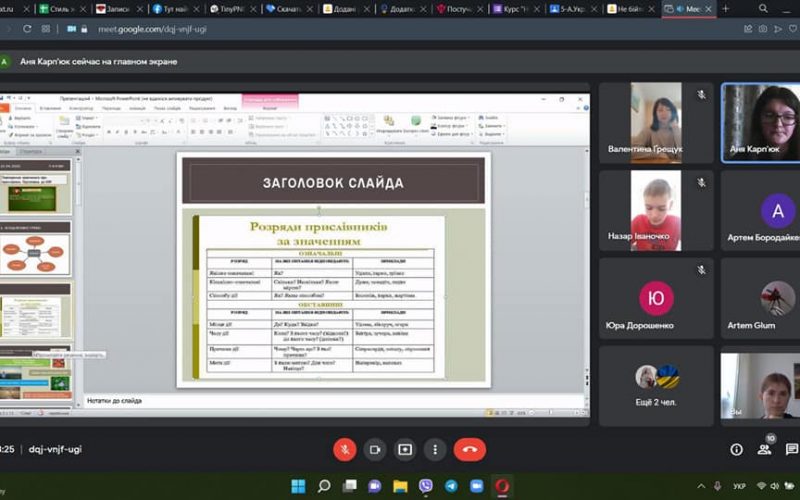Image resolution: width=800 pixels, height=500 pixels.
Task: Open the Windows Start menu
Action: (x=297, y=486)
